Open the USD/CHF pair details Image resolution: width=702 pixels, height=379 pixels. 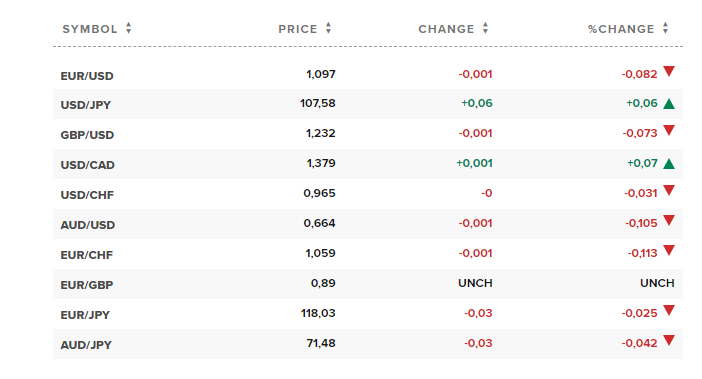tap(87, 195)
